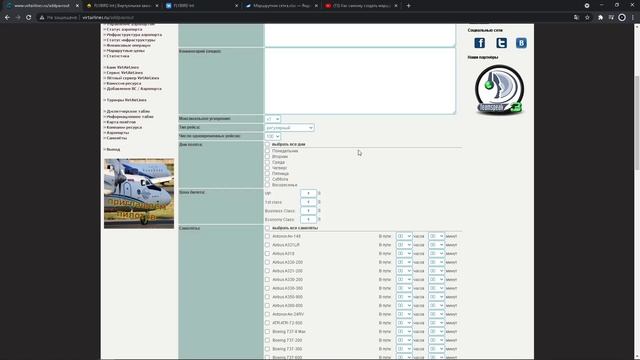Open the flight type 'регулярный' dropdown
Image resolution: width=640 pixels, height=360 pixels.
point(289,128)
